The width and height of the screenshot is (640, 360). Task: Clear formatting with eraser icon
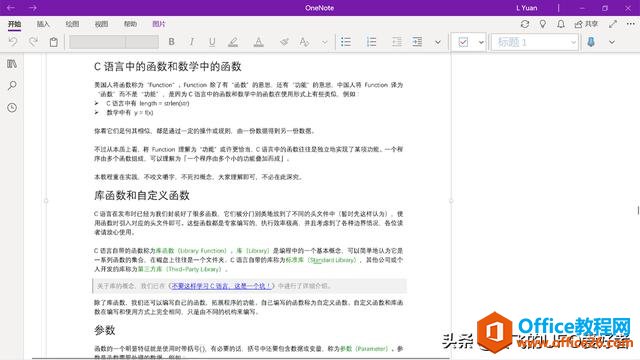click(x=284, y=42)
